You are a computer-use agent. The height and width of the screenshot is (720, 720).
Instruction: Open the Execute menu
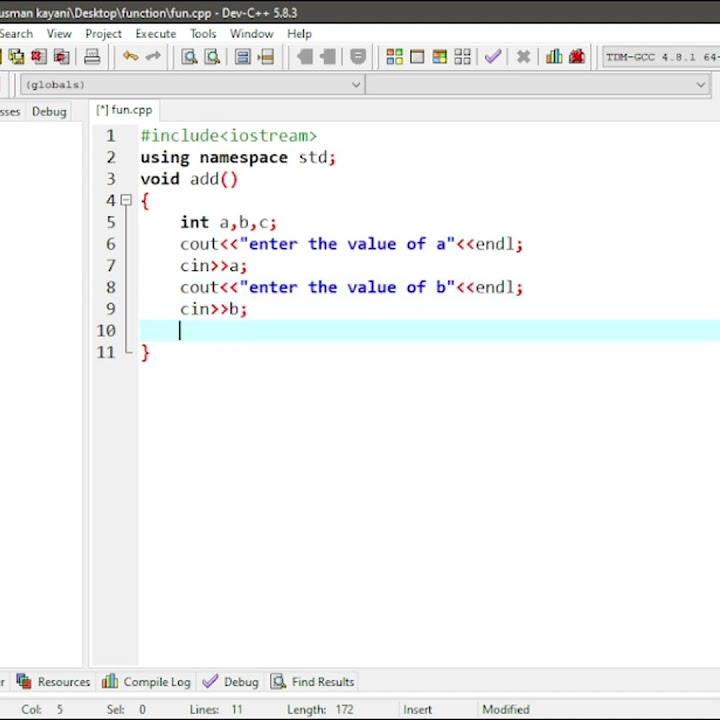156,34
